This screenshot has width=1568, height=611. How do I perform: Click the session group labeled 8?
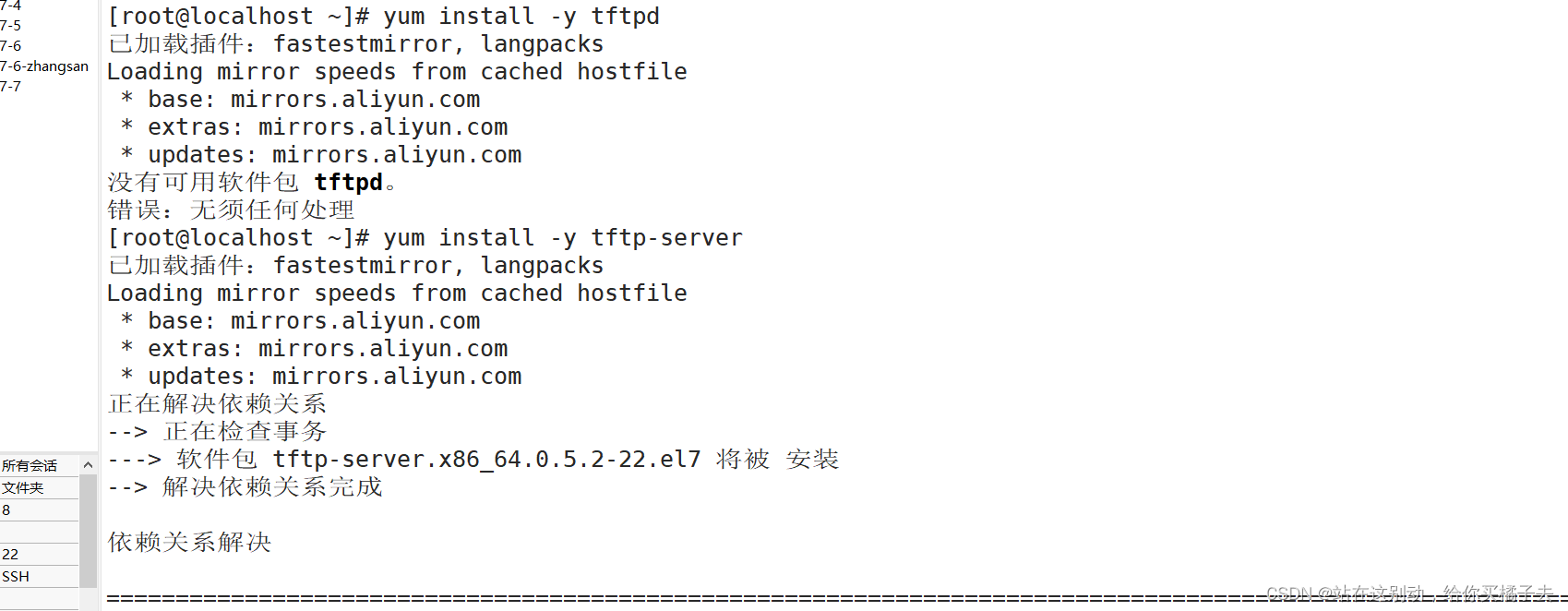[7, 509]
